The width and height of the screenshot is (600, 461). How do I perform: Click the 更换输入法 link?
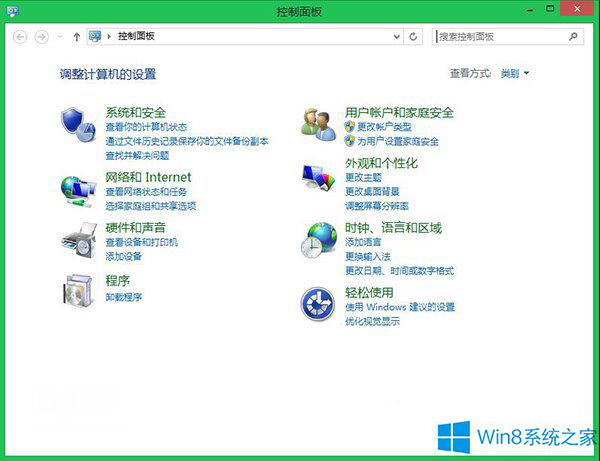pyautogui.click(x=368, y=256)
